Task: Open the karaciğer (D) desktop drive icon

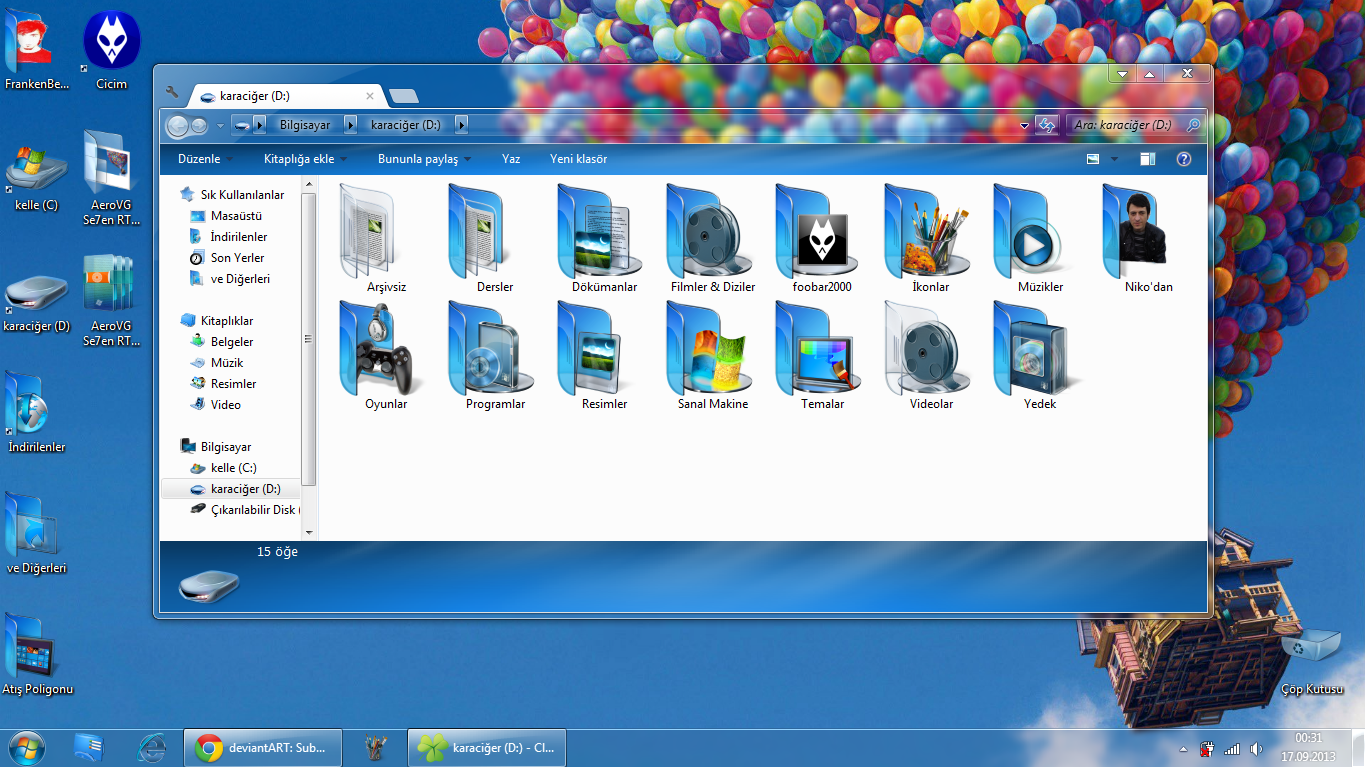Action: (x=36, y=302)
